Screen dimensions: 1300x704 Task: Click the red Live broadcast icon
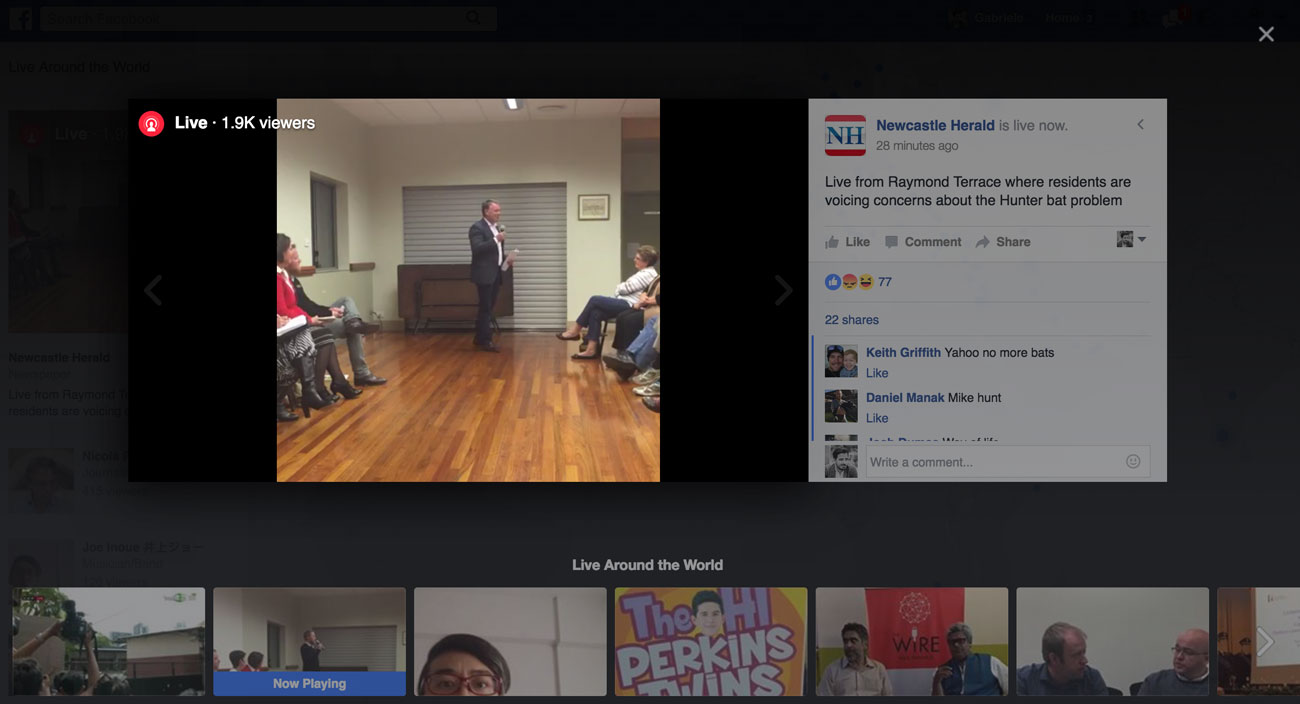click(x=151, y=123)
